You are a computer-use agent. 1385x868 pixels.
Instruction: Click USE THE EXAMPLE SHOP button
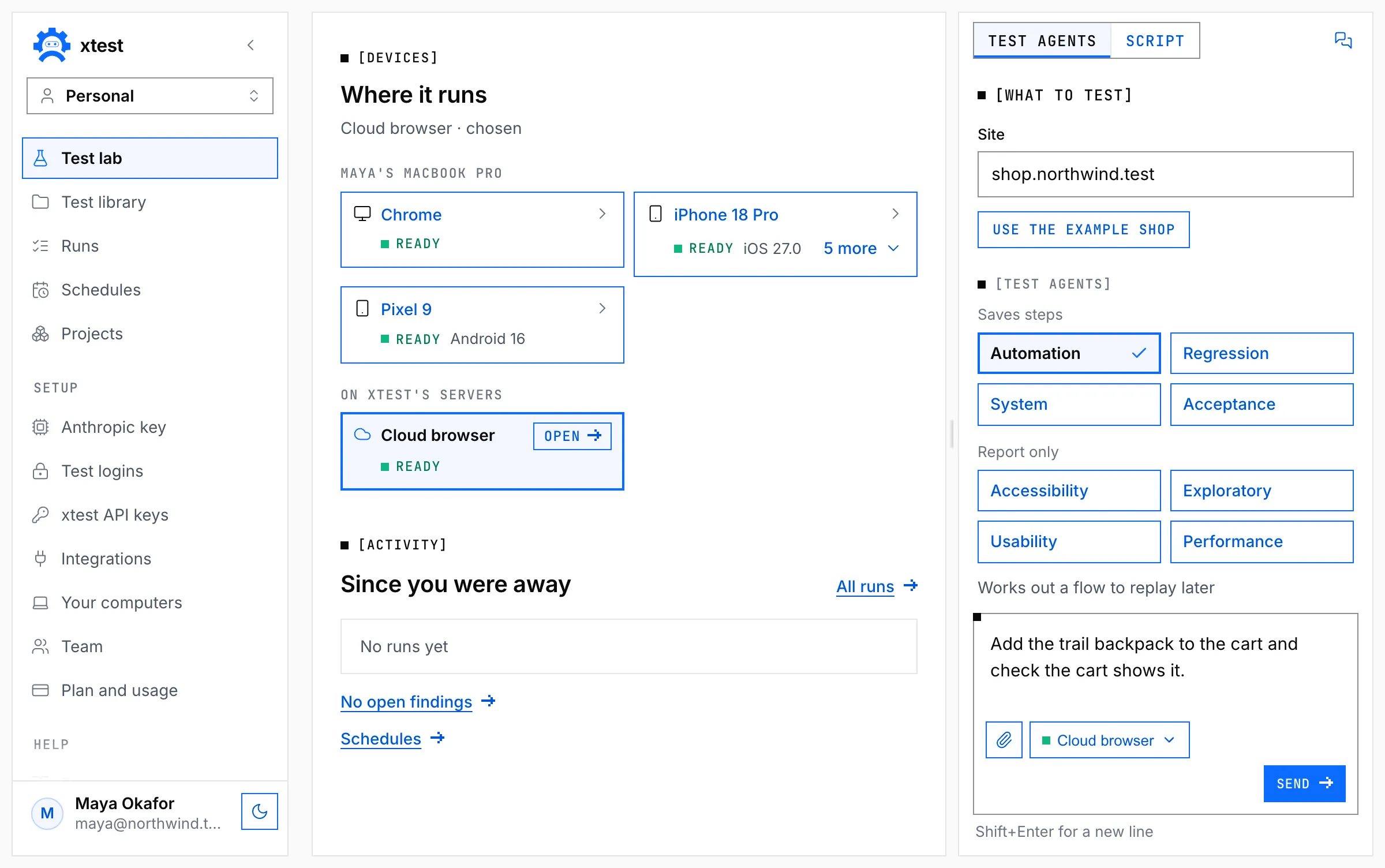[1084, 230]
